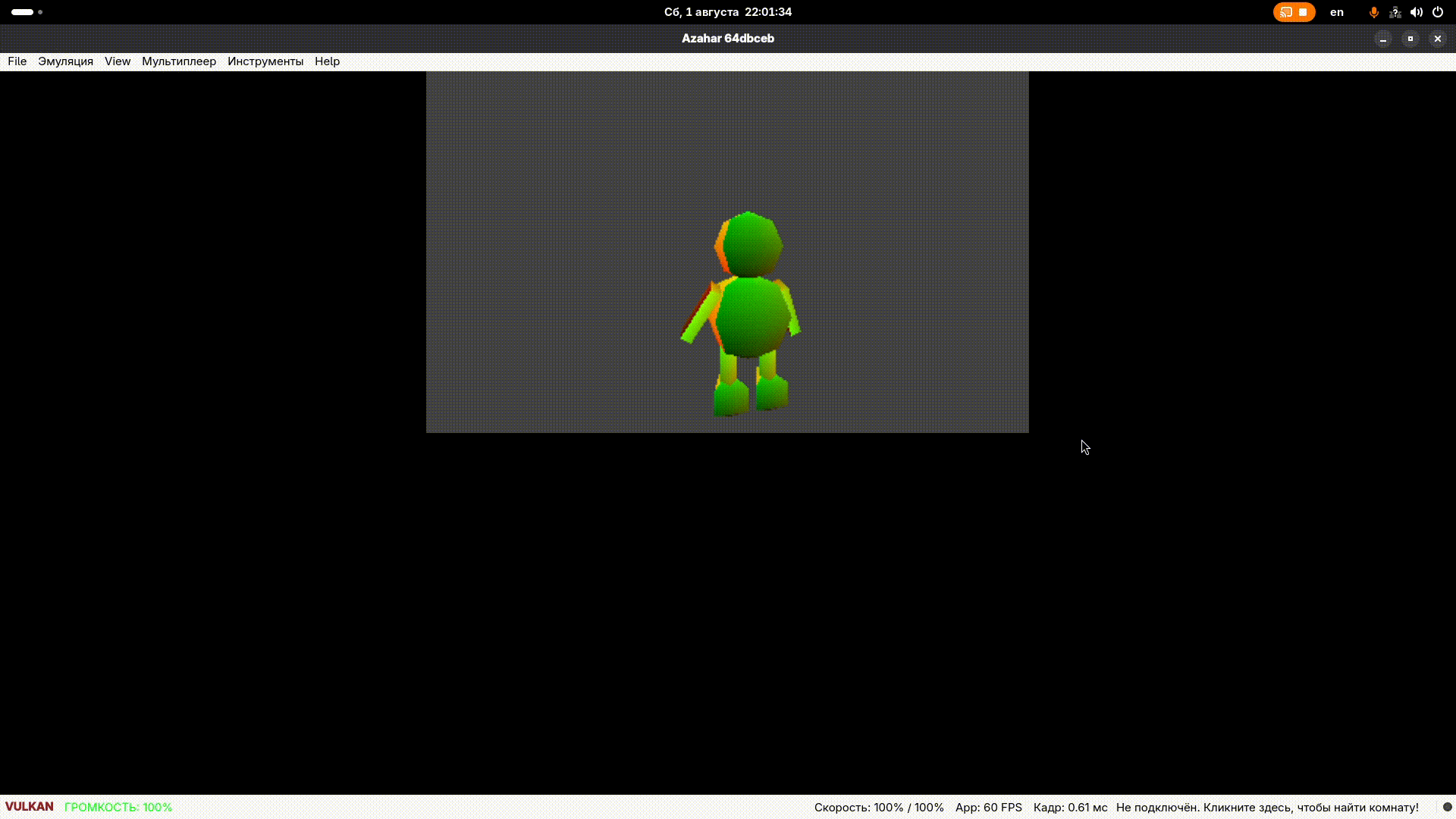Screen dimensions: 1456x819
Task: Click the speaker volume tray icon
Action: click(x=1416, y=12)
